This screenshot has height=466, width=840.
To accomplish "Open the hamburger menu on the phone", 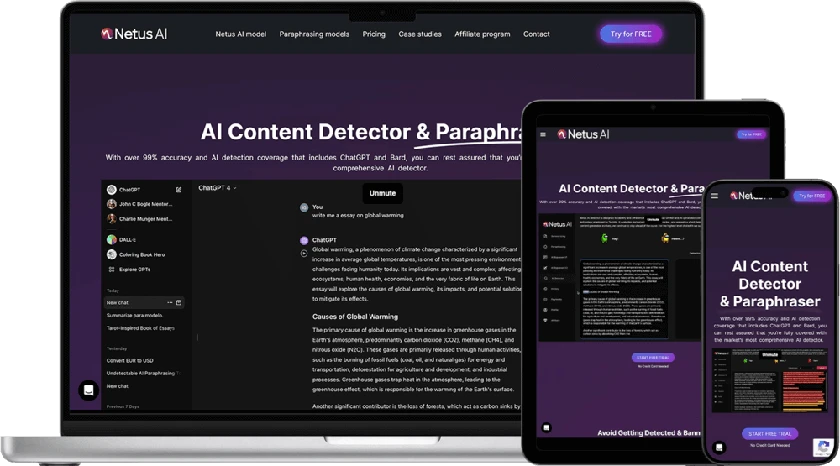I will [714, 196].
